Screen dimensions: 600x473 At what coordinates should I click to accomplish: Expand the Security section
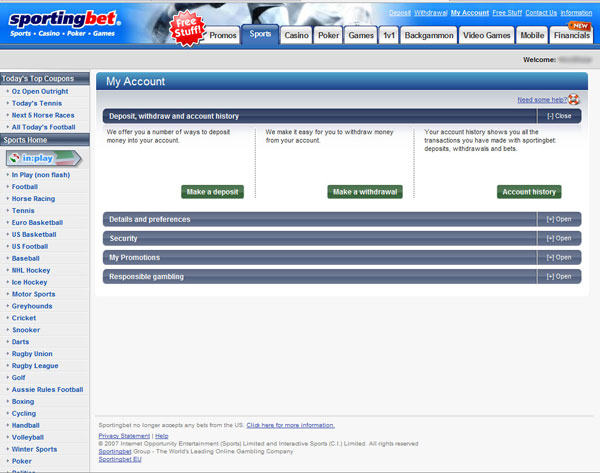tap(559, 238)
